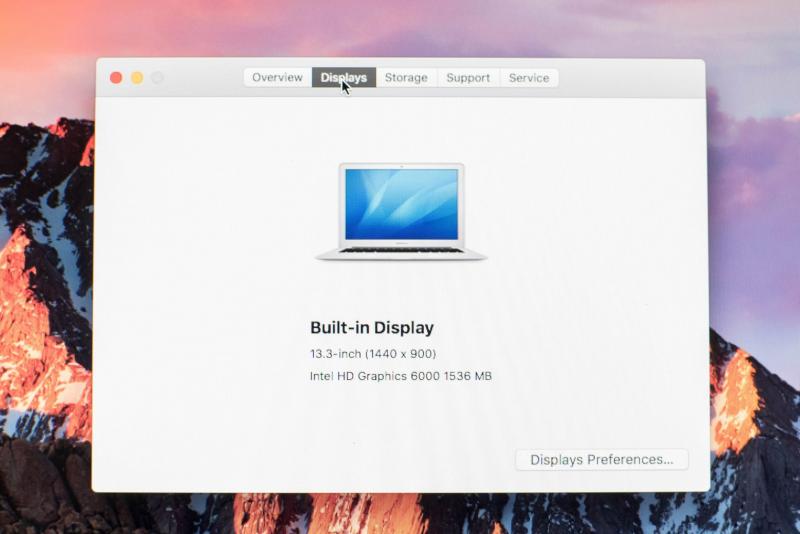Switch to the Overview tab
The height and width of the screenshot is (534, 800).
277,78
